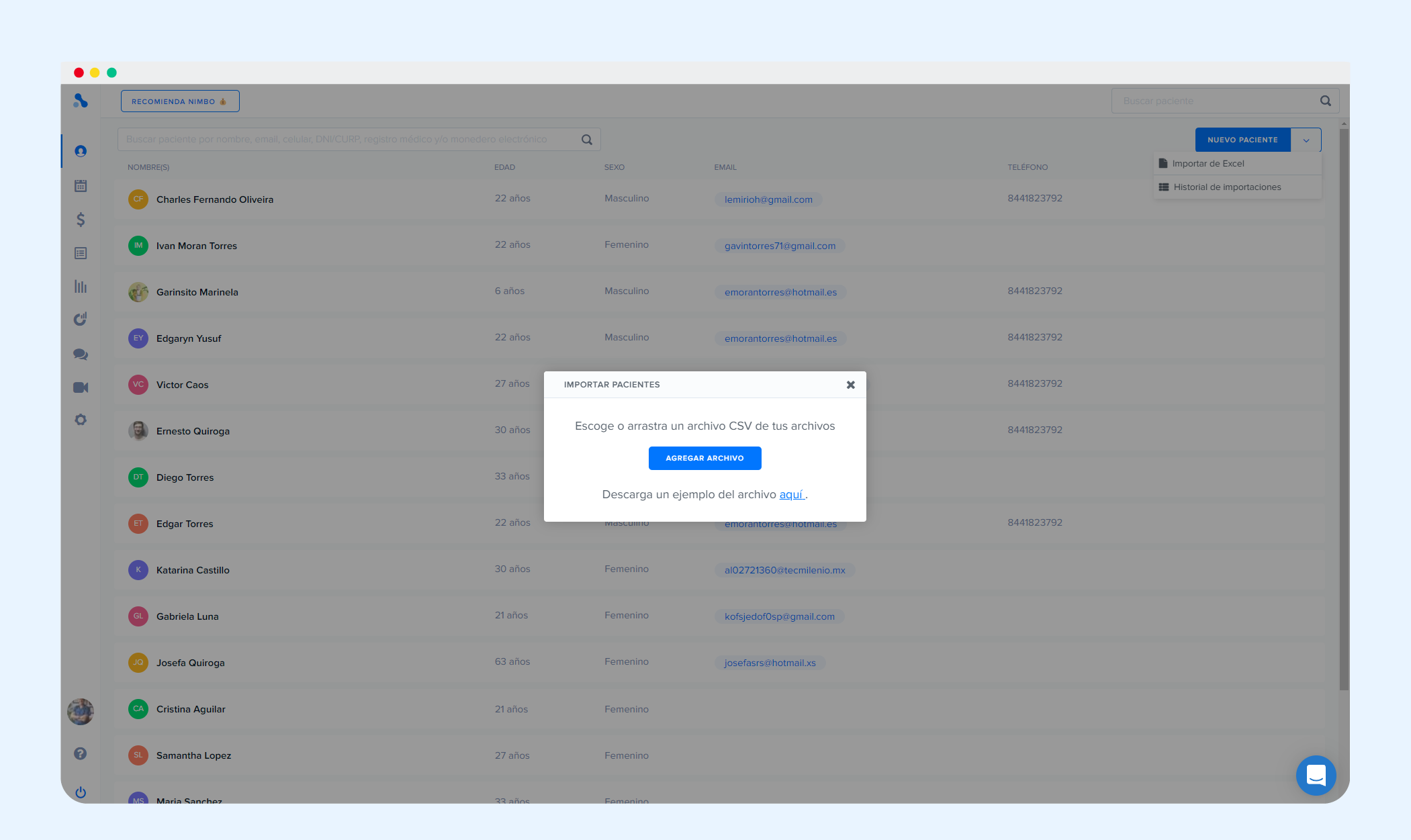
Task: Expand the Nuevo Paciente dropdown arrow
Action: (1306, 140)
